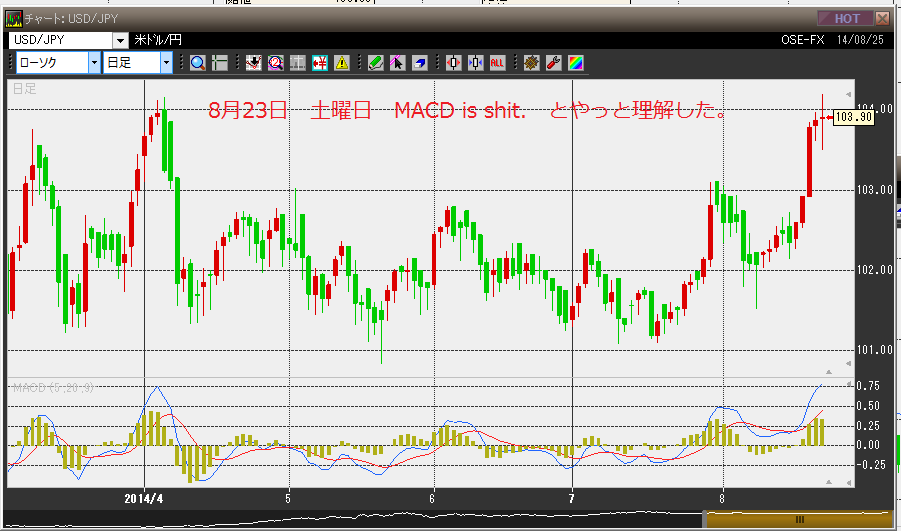Select the crosshair cursor tool icon

coord(220,63)
